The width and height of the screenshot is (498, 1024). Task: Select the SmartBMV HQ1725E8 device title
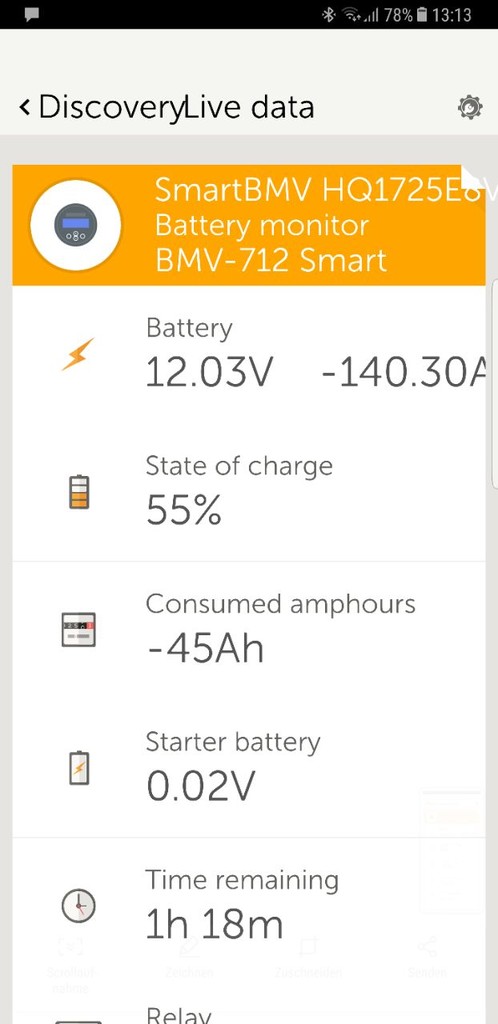[x=319, y=190]
